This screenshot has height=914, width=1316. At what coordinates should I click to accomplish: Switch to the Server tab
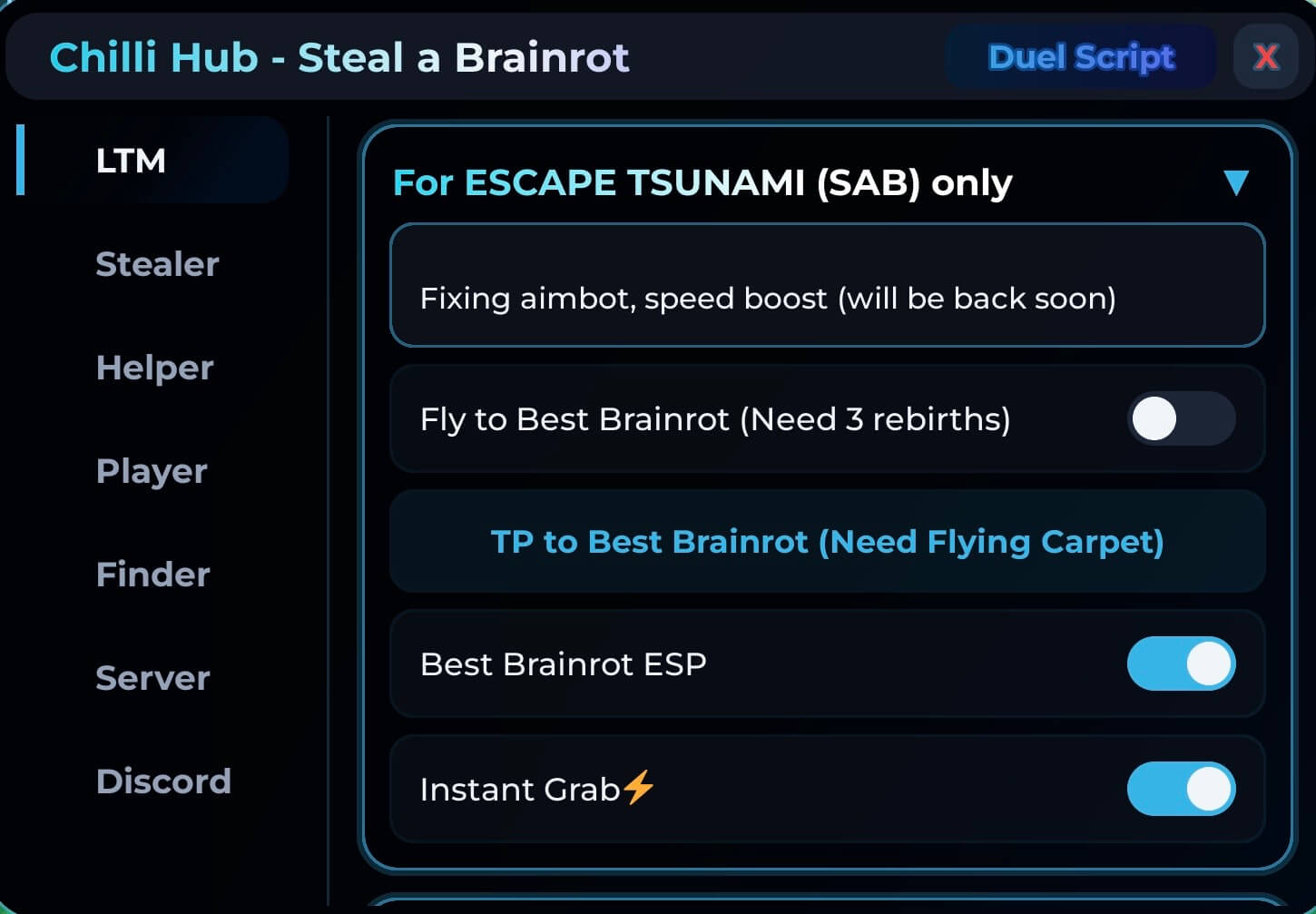tap(152, 678)
